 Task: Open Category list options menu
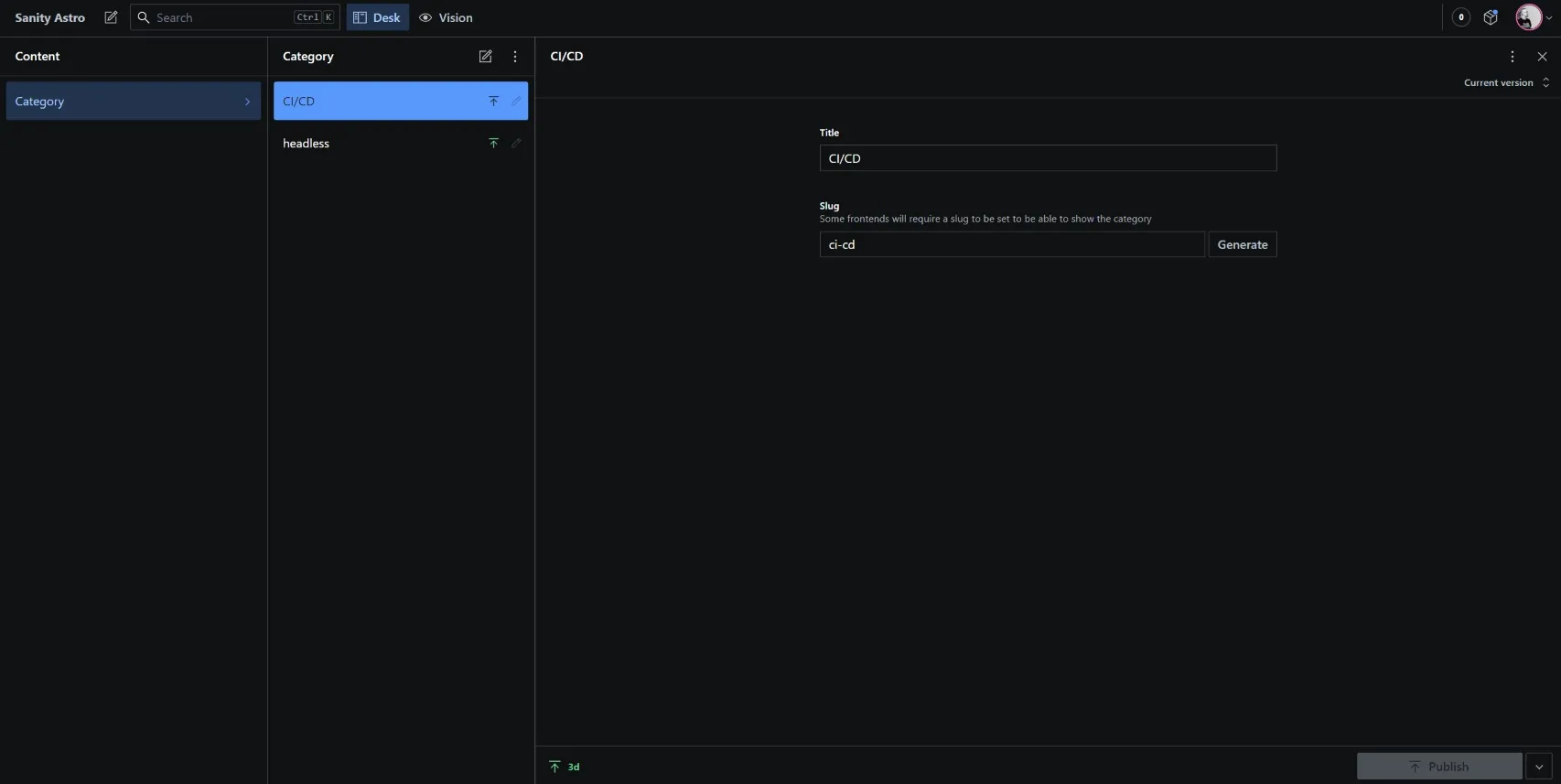[515, 57]
